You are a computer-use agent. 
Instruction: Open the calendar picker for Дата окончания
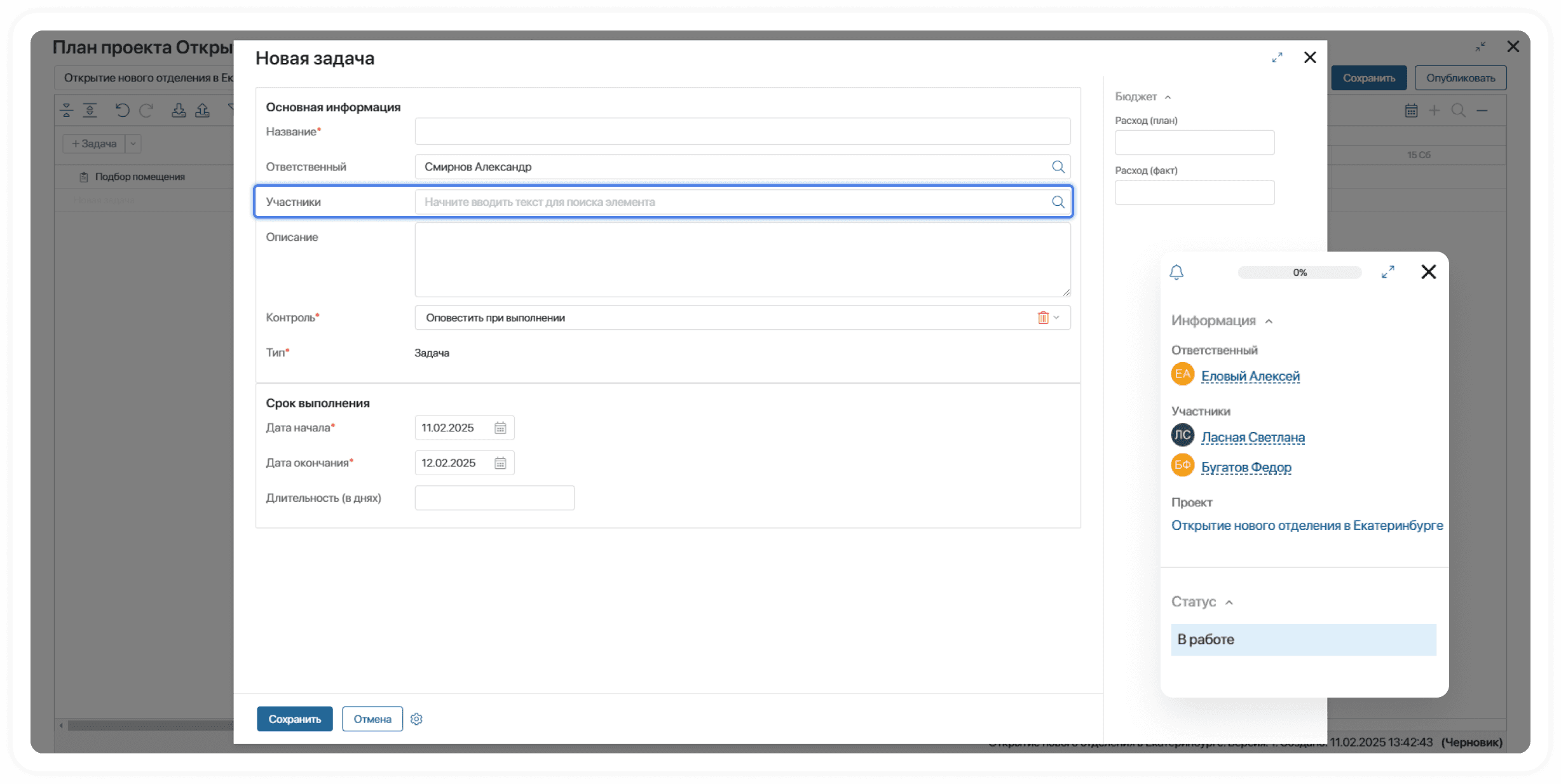point(500,463)
